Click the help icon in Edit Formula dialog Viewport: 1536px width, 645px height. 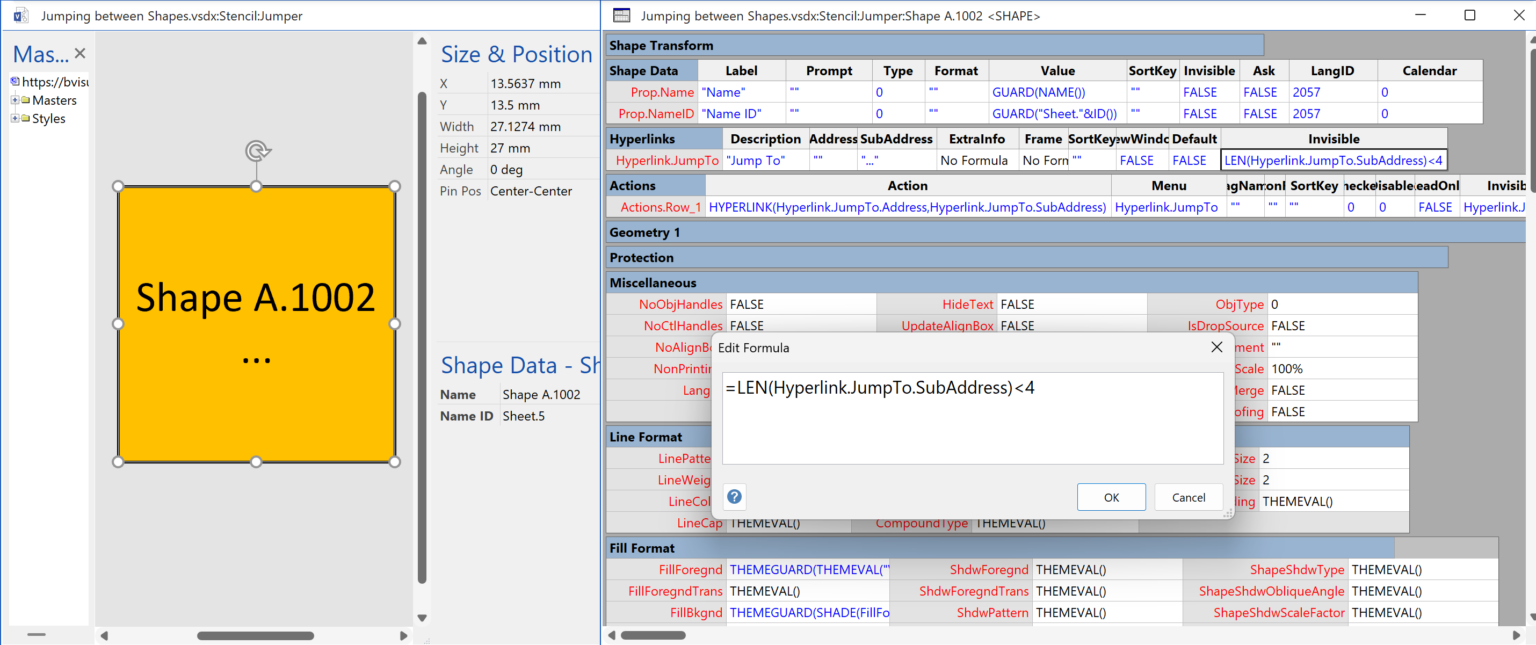(734, 497)
